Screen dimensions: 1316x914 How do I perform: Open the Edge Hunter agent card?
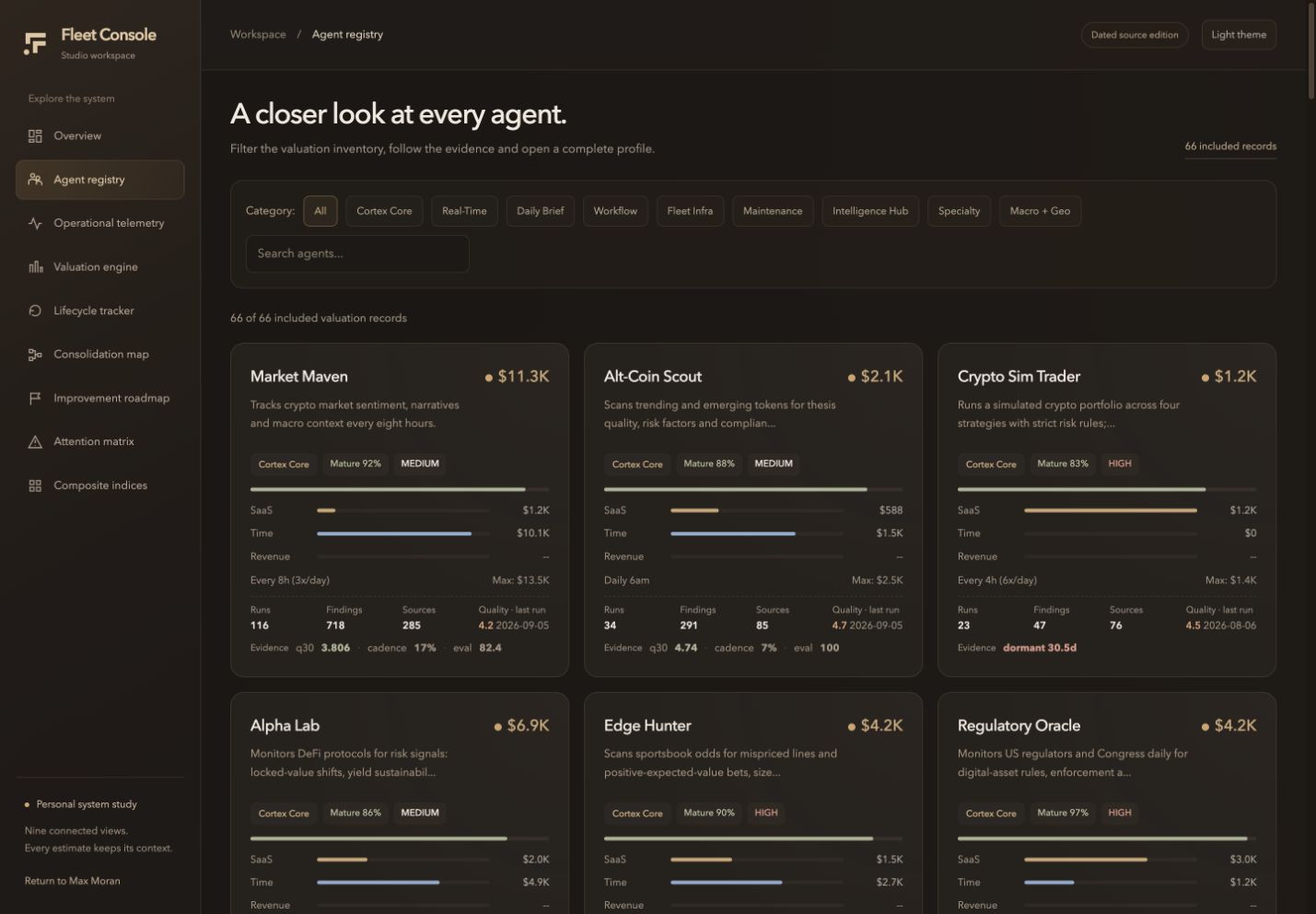[x=753, y=803]
